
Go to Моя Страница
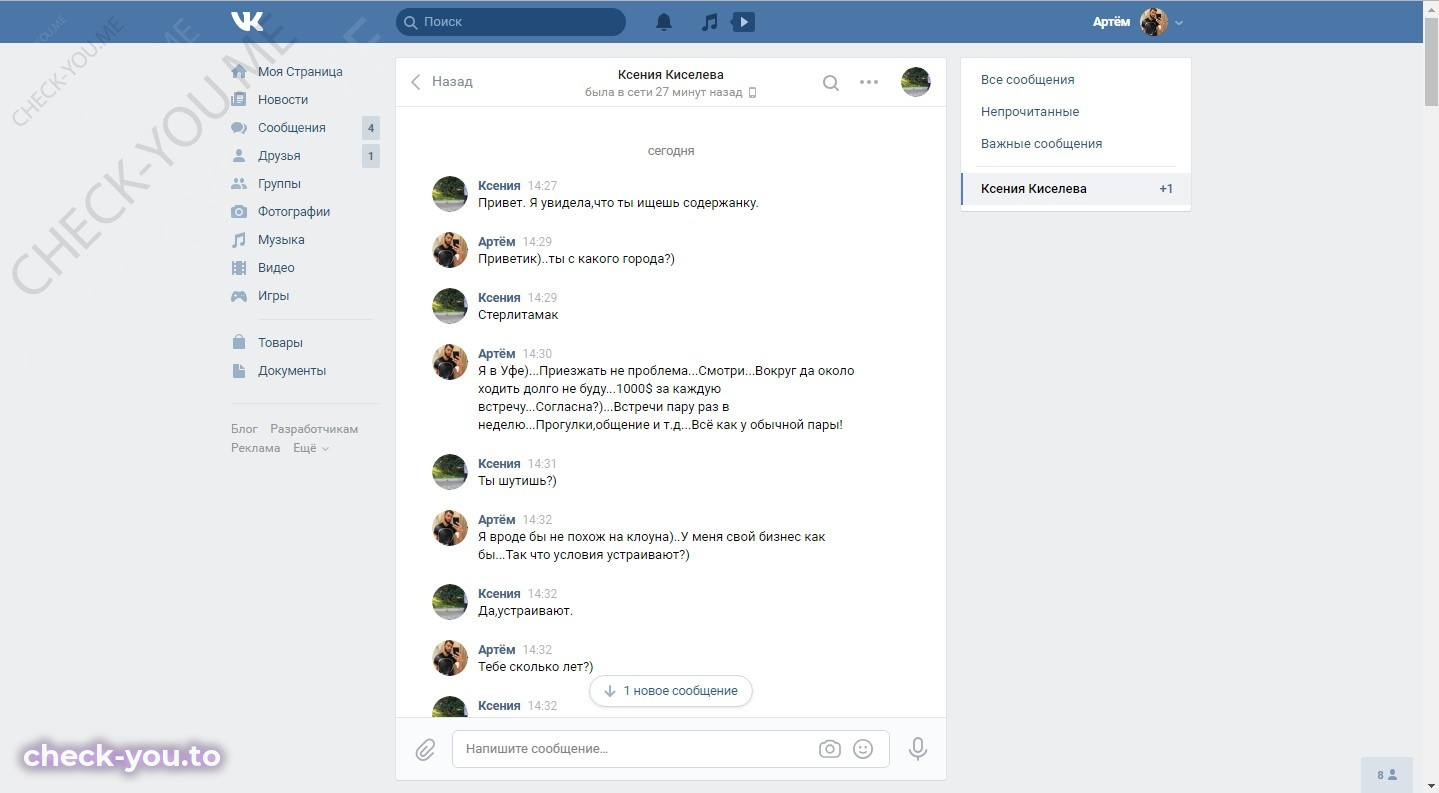[x=300, y=72]
